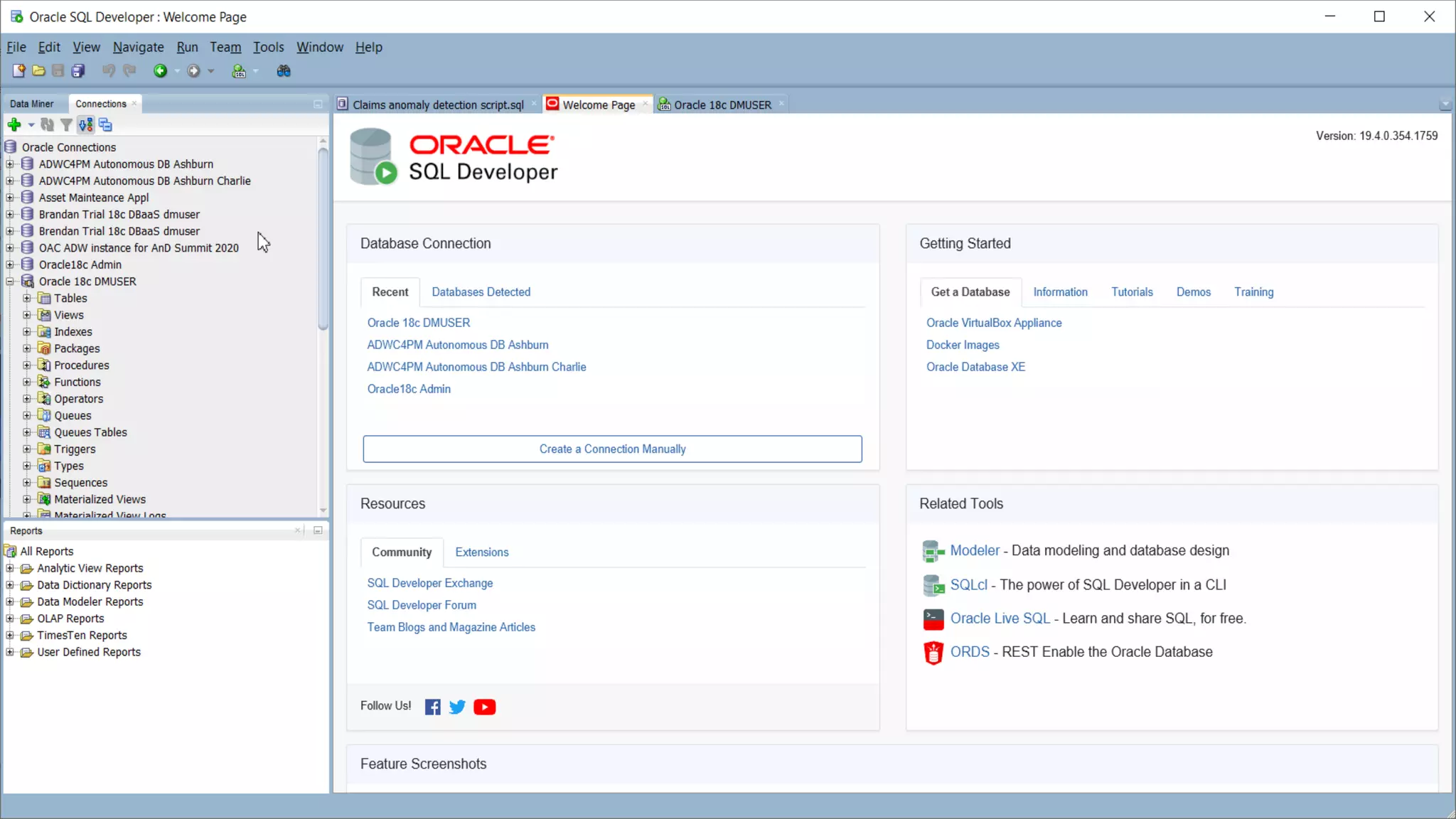Click the Collapse All icon in Connections
This screenshot has height=819, width=1456.
pos(105,125)
